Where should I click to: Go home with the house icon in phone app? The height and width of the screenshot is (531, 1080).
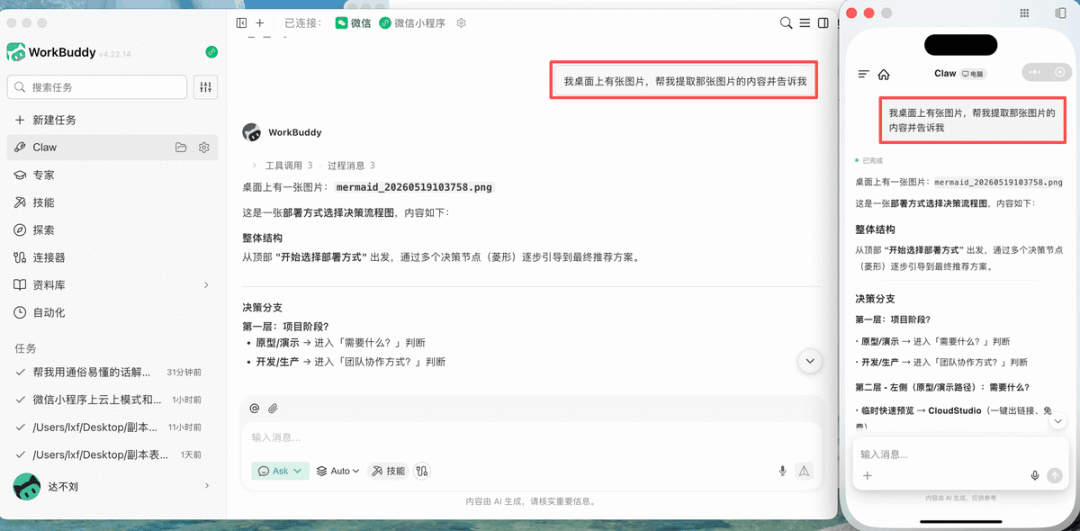(x=884, y=74)
